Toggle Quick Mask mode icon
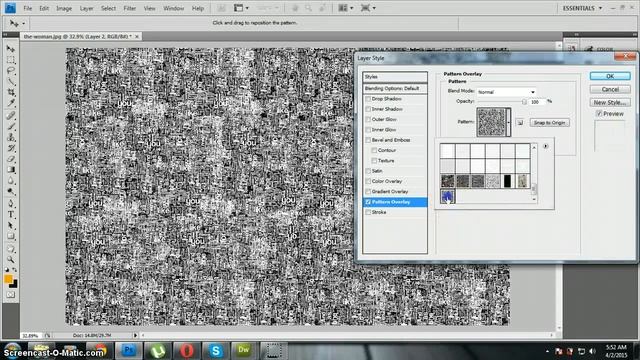The width and height of the screenshot is (640, 360). coord(11,295)
